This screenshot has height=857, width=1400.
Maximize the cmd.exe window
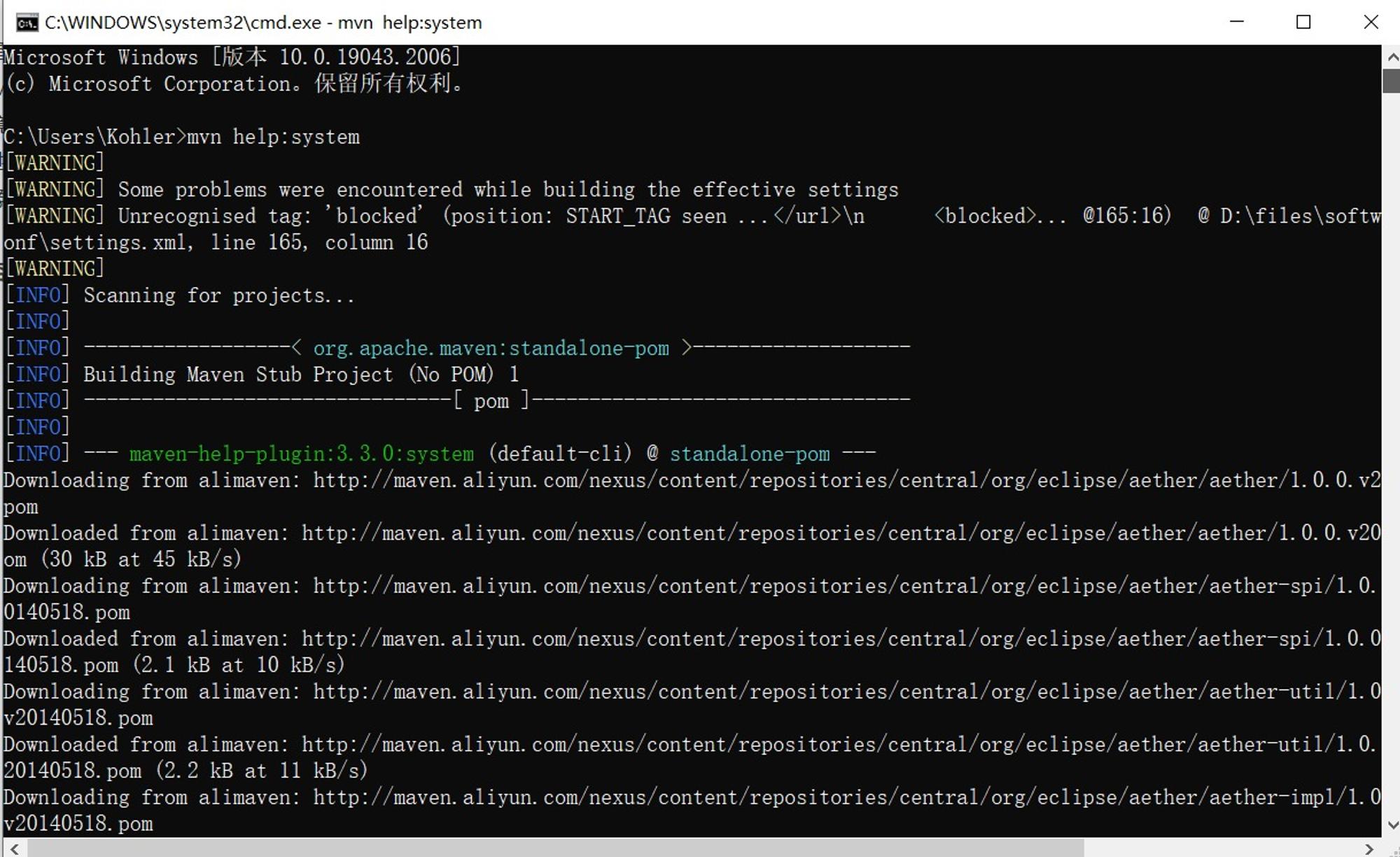click(1303, 22)
